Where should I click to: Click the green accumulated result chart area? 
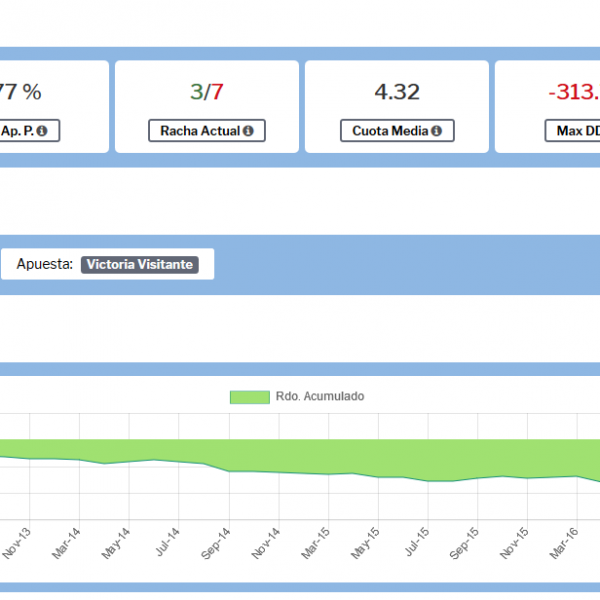pos(300,455)
